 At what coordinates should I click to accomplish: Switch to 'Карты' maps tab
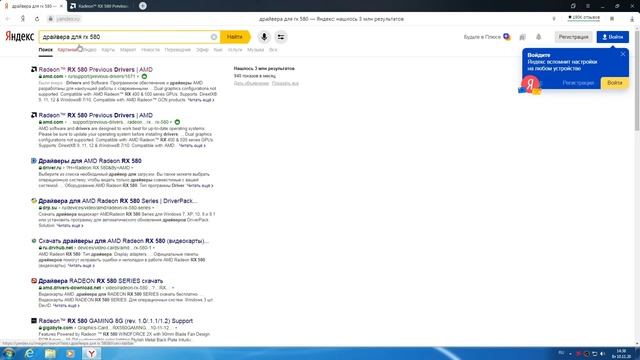[x=108, y=50]
